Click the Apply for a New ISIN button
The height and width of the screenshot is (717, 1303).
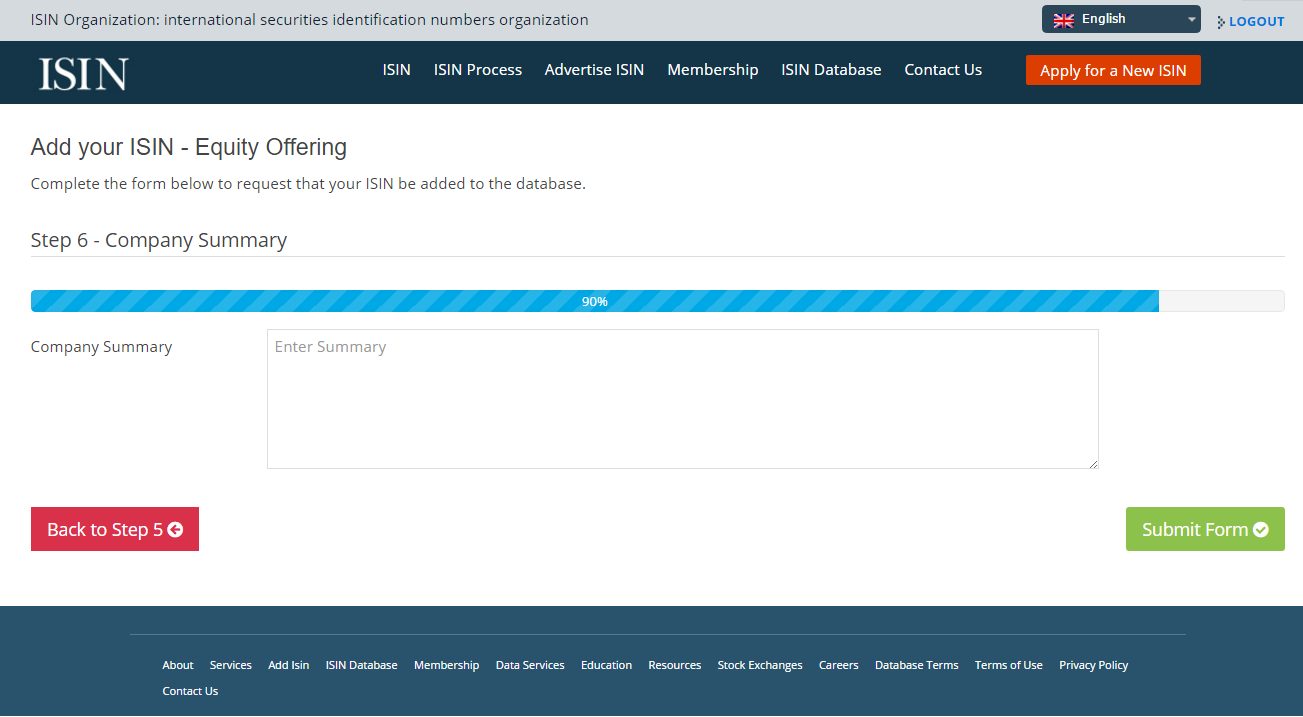pos(1112,70)
